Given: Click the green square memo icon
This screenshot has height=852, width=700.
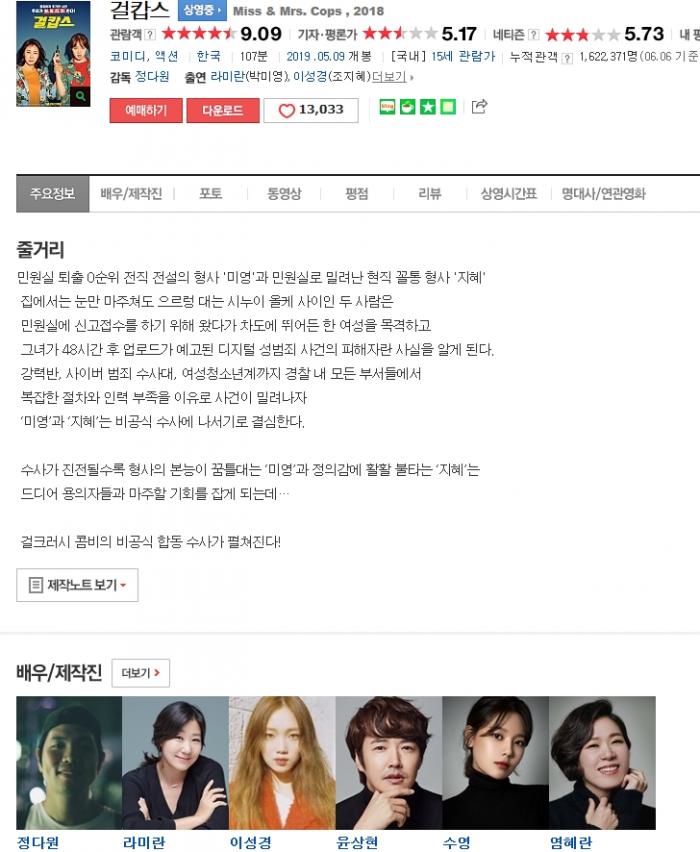Looking at the screenshot, I should pos(448,107).
